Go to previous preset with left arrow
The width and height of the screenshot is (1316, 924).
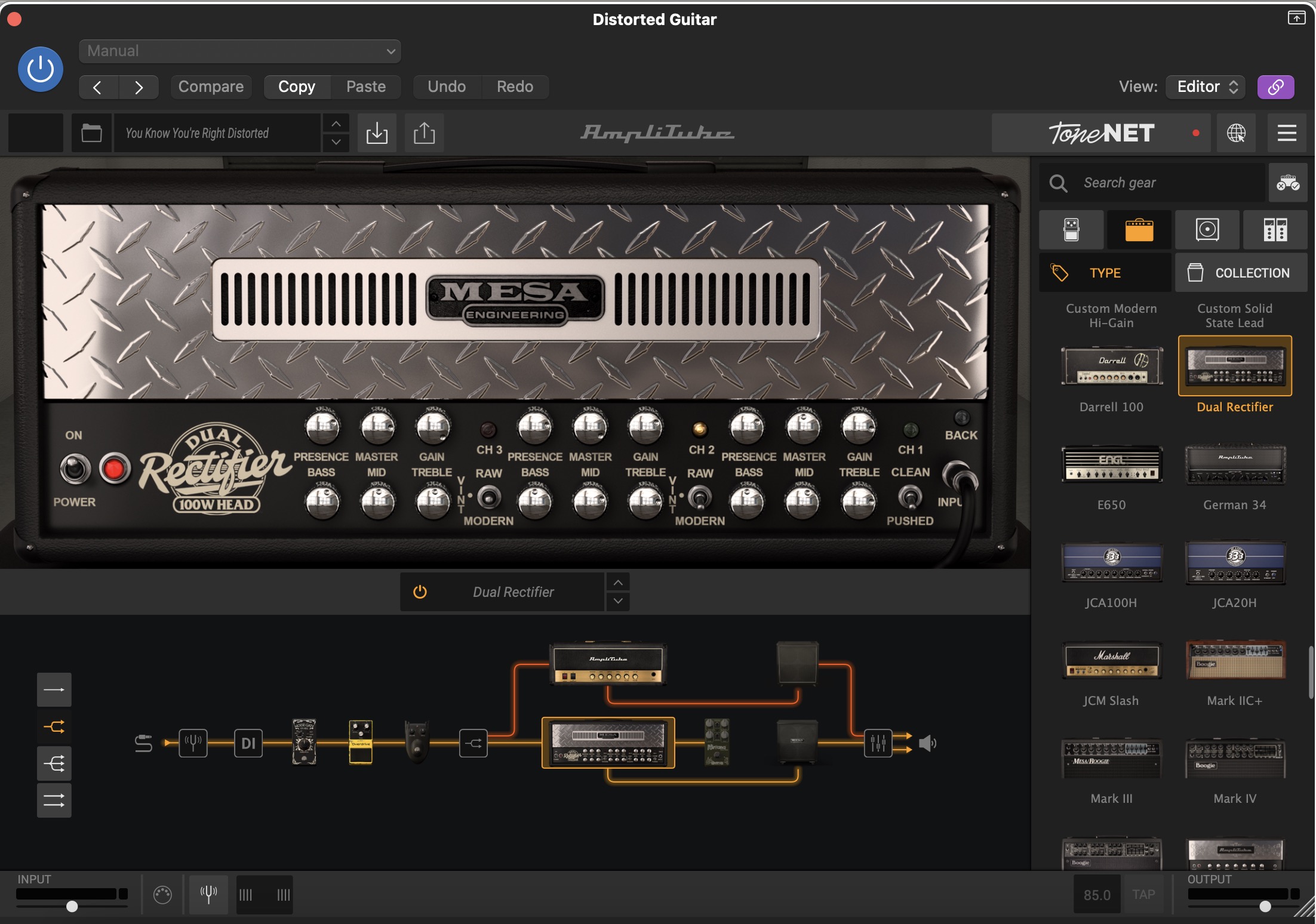[x=98, y=87]
